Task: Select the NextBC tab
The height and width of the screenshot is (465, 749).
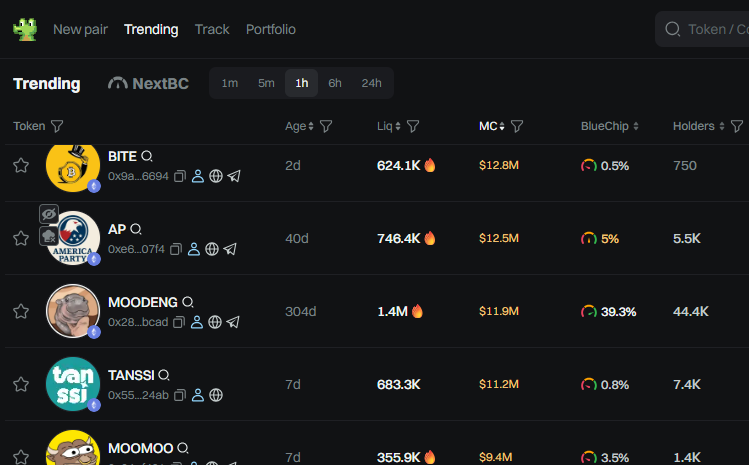Action: [x=148, y=83]
